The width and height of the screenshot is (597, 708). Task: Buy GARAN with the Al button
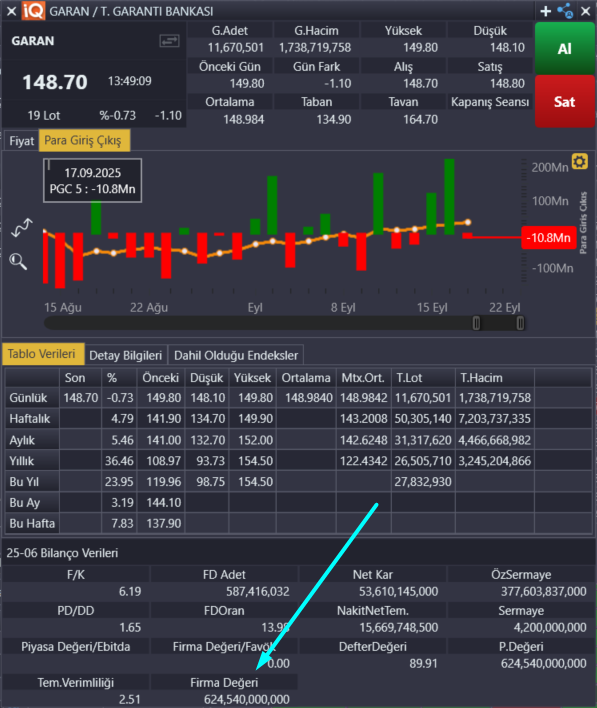[x=564, y=48]
